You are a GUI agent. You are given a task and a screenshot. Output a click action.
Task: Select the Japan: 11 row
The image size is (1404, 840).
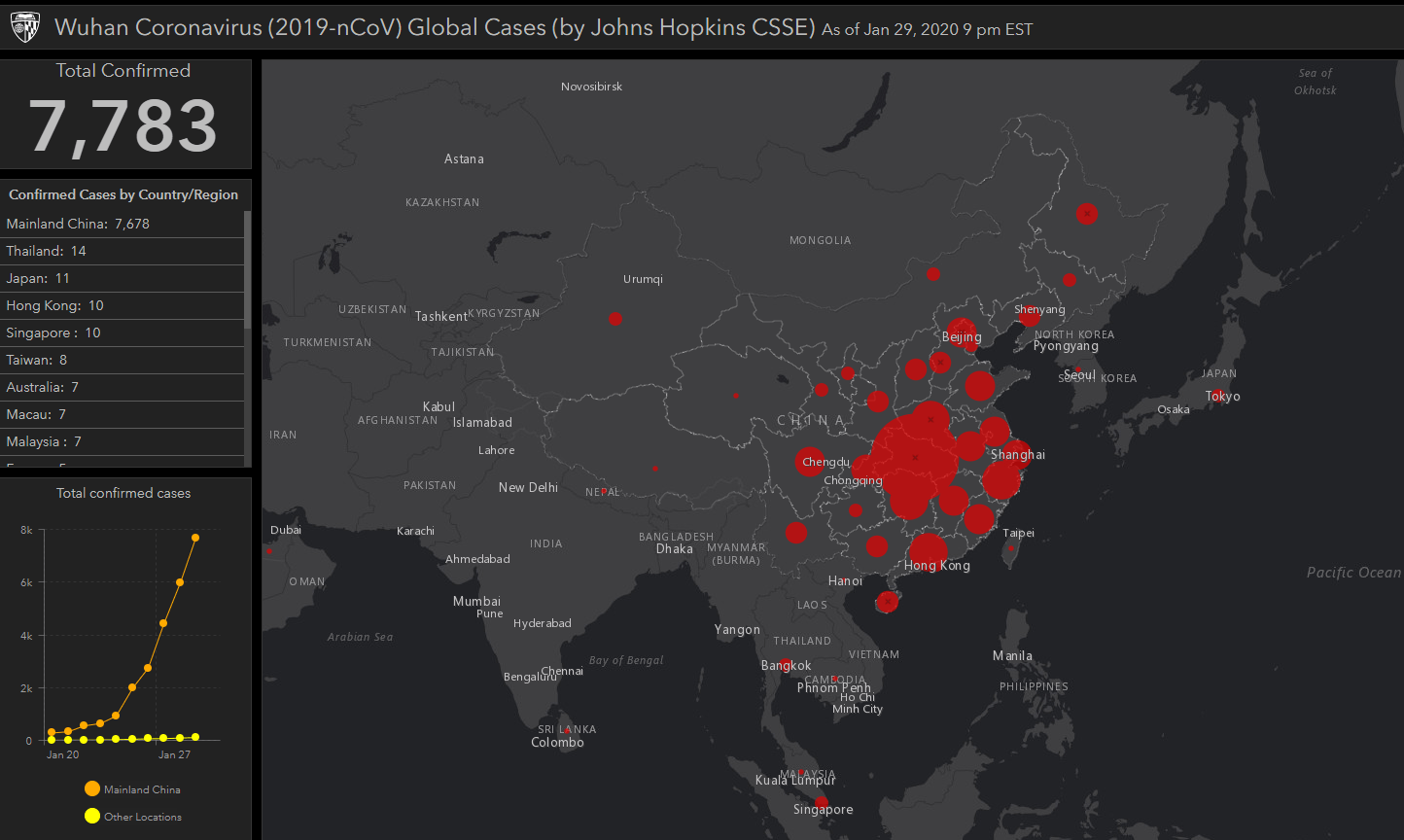point(122,278)
